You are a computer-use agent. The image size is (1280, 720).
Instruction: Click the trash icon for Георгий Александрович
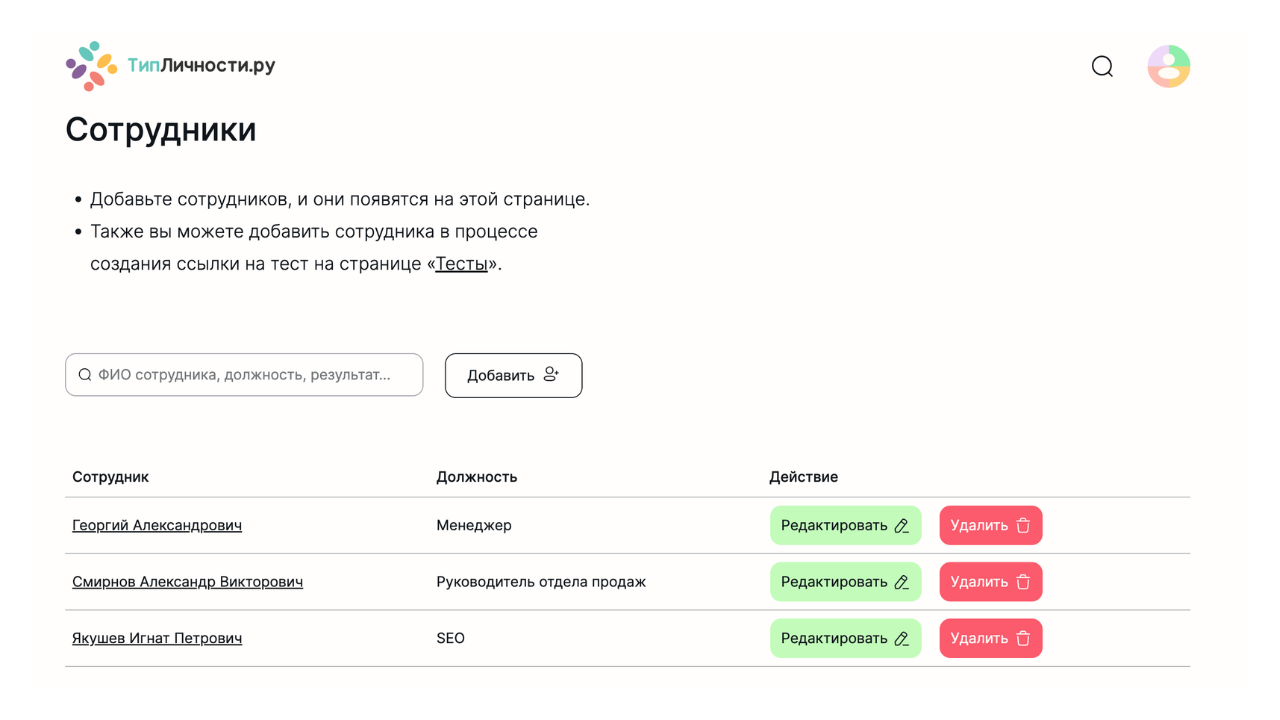point(1023,526)
